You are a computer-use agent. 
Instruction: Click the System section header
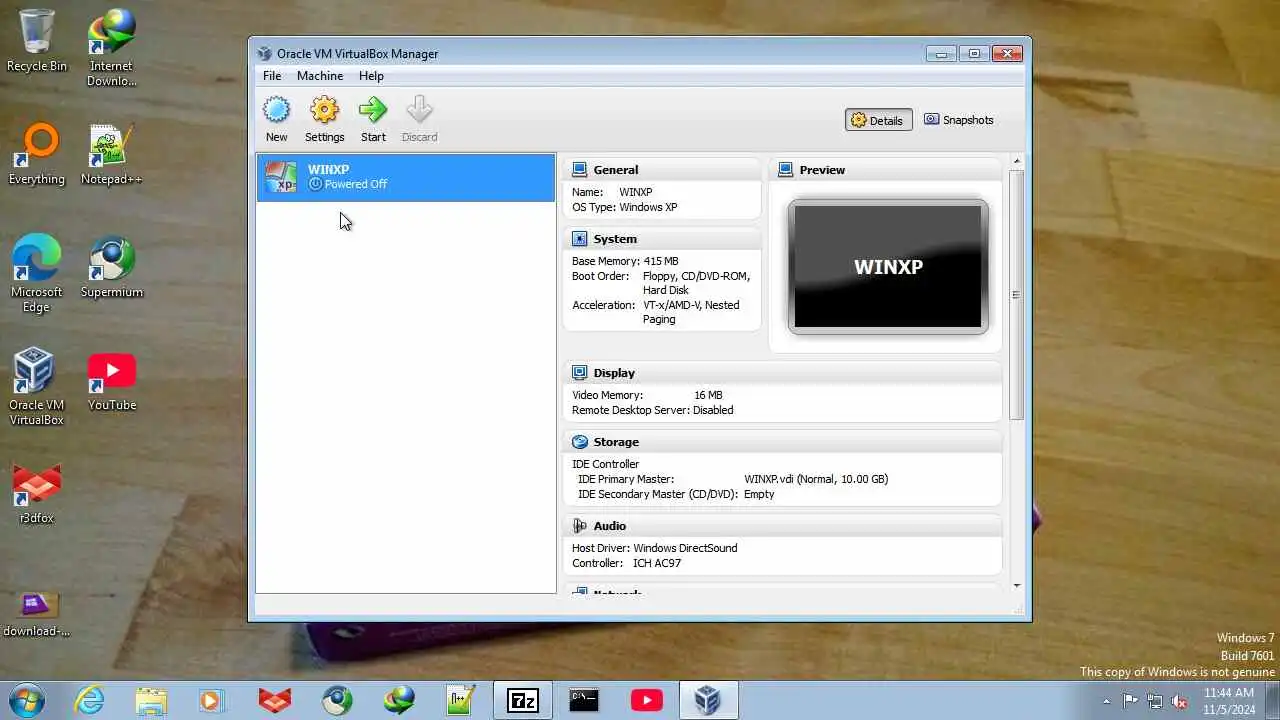point(615,239)
